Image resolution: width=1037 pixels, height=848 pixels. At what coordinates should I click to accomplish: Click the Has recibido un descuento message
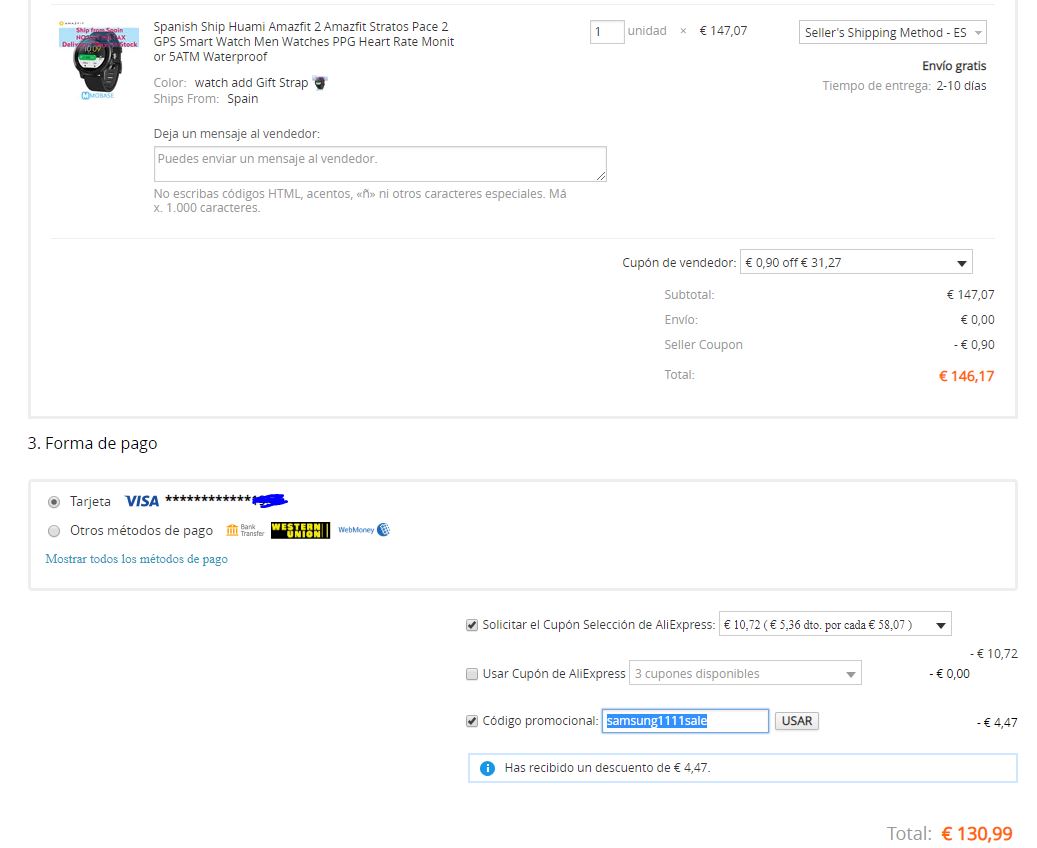pyautogui.click(x=607, y=768)
